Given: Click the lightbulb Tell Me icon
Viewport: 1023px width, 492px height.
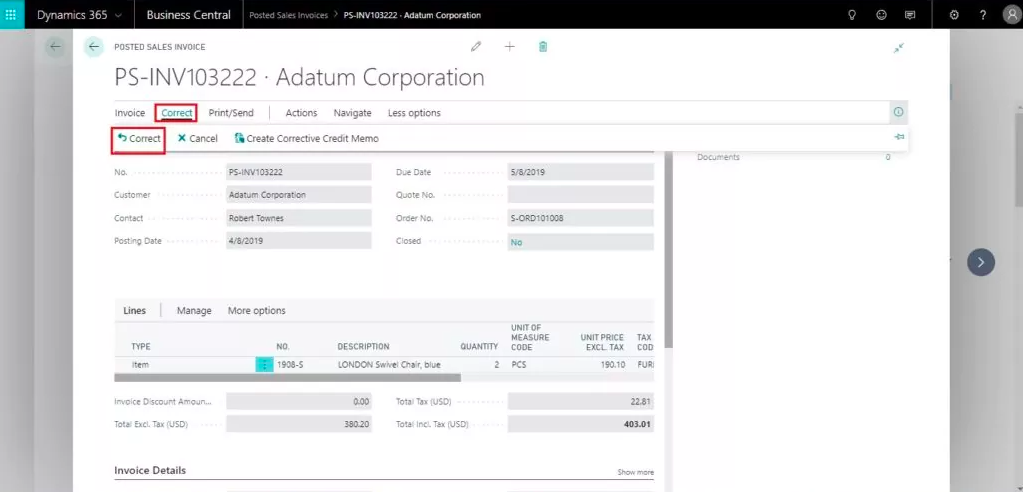Looking at the screenshot, I should (x=851, y=14).
